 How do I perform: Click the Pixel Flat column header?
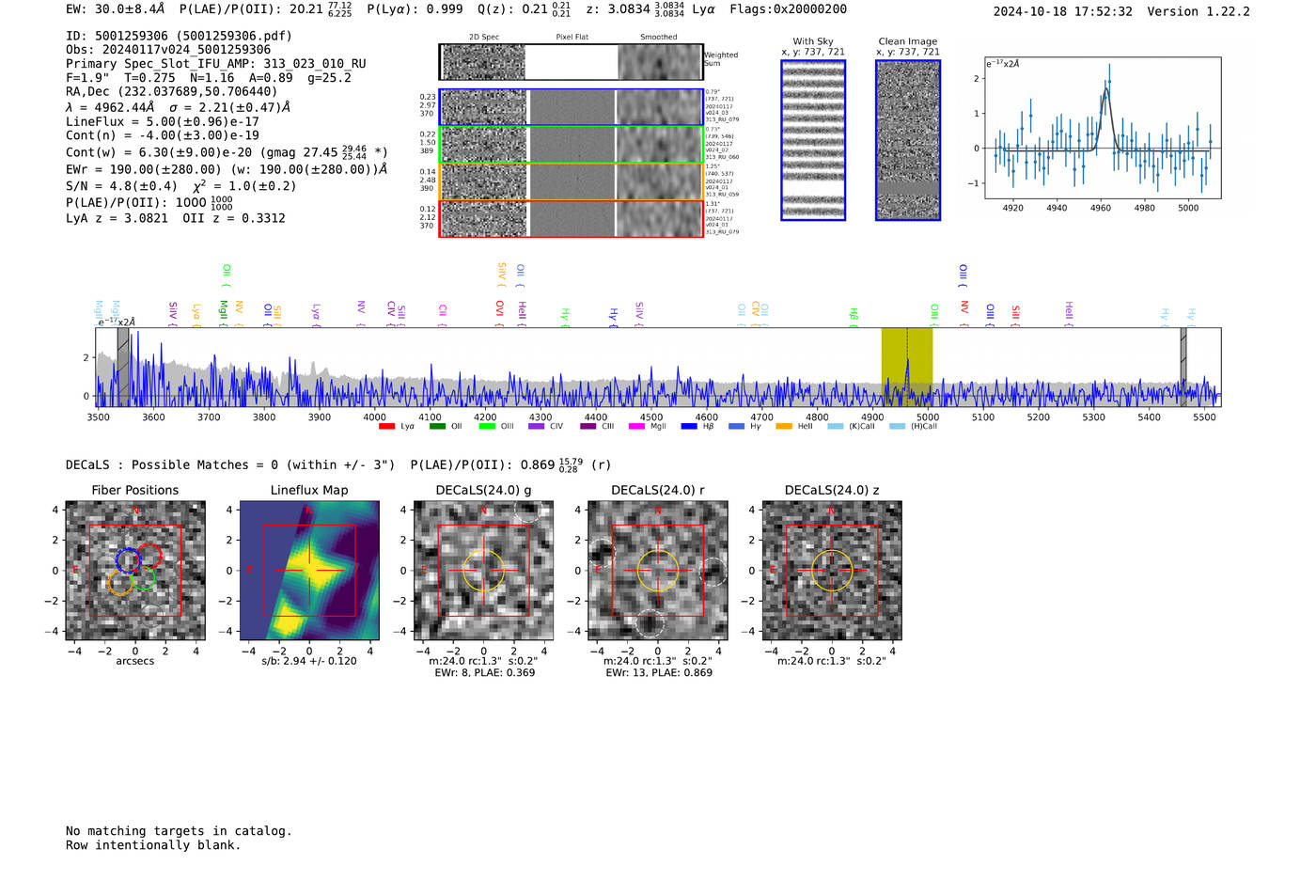[572, 38]
